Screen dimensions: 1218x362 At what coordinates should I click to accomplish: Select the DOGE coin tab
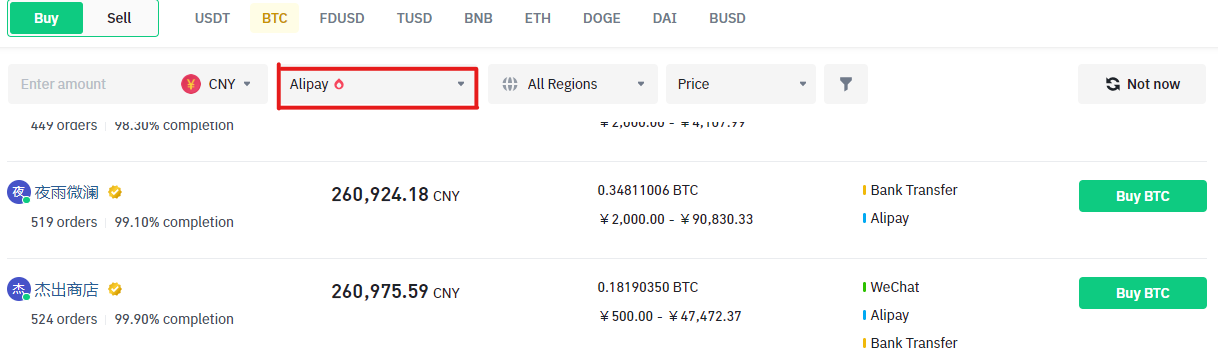(601, 18)
